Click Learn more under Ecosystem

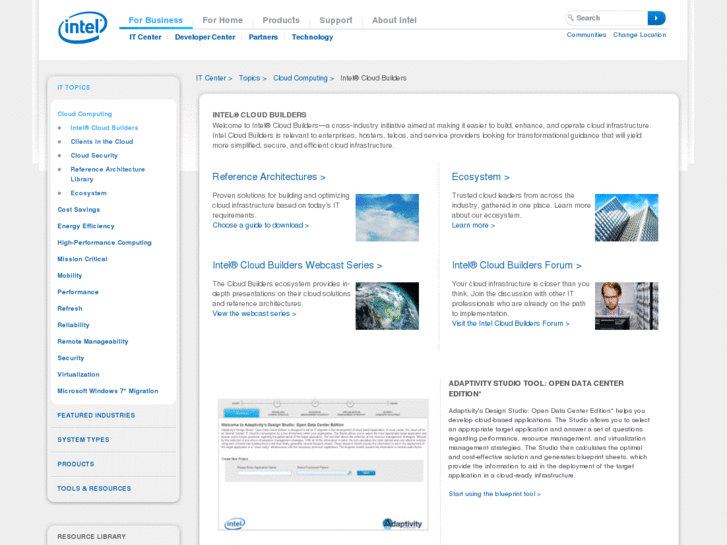click(473, 225)
